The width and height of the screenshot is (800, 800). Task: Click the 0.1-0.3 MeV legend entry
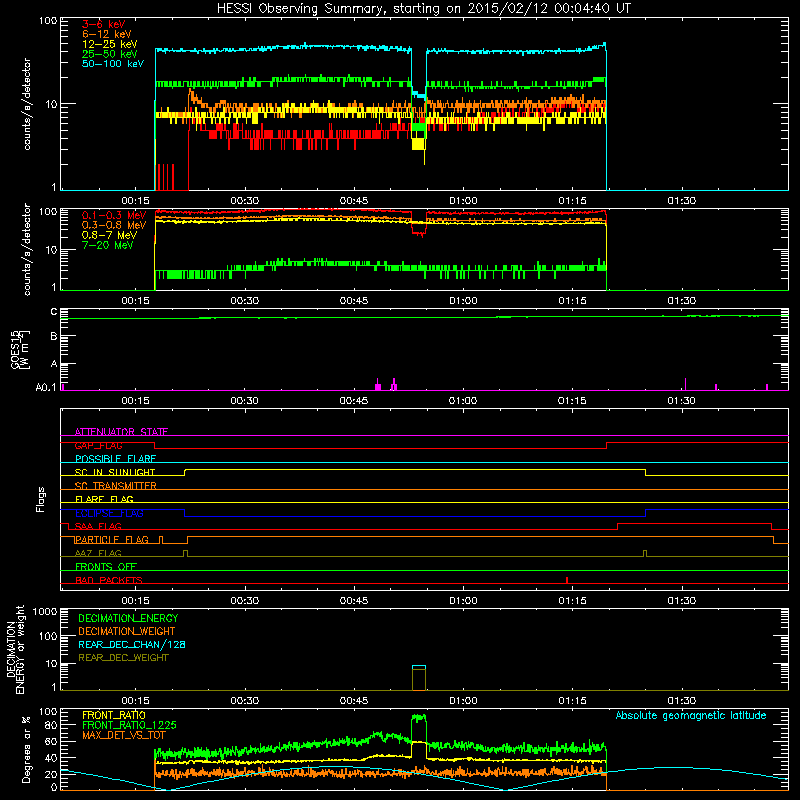[113, 215]
